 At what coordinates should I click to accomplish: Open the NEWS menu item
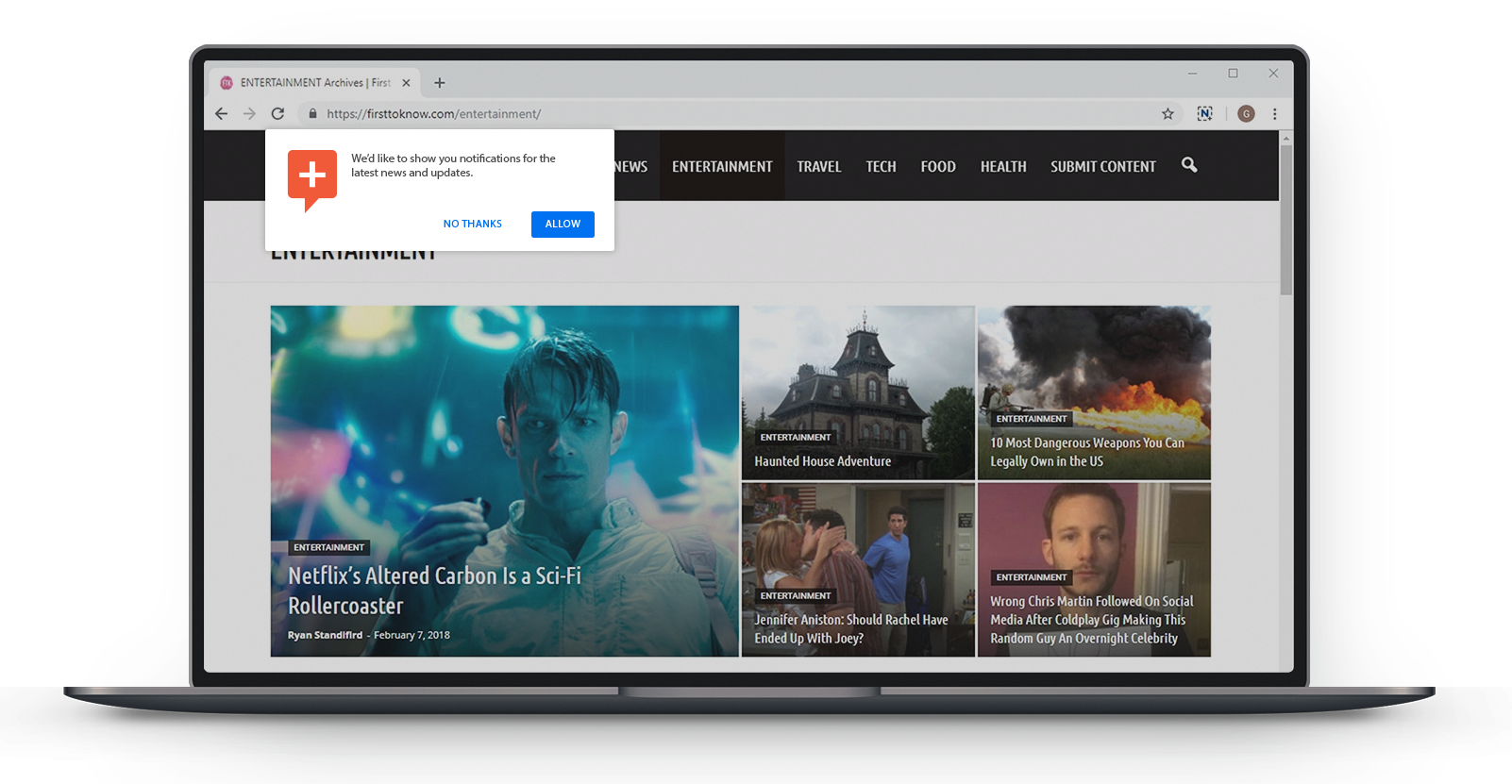pyautogui.click(x=630, y=166)
